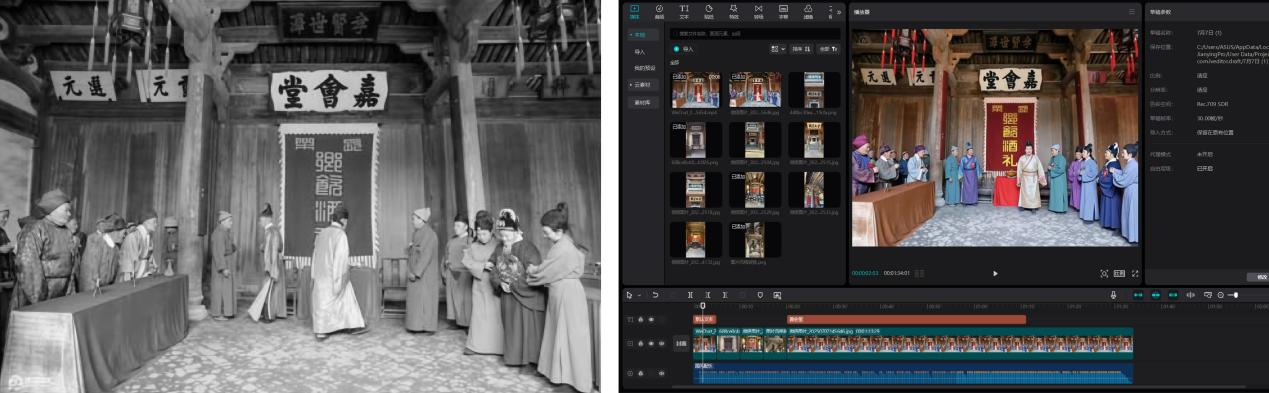
Task: Adjust the timeline zoom slider
Action: [x=1233, y=295]
